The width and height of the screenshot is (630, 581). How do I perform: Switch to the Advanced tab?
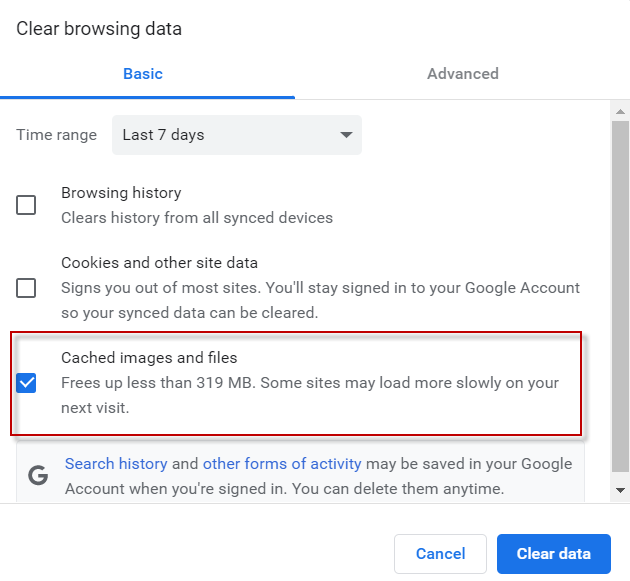[462, 74]
